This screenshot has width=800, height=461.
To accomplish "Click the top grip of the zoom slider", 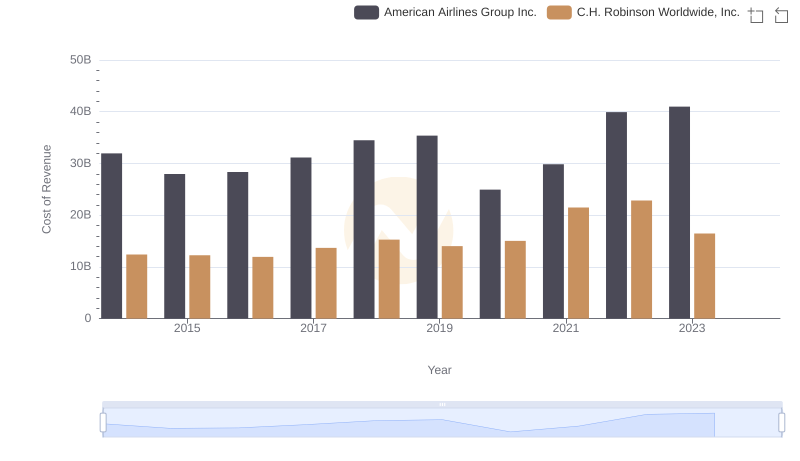I will (x=442, y=404).
